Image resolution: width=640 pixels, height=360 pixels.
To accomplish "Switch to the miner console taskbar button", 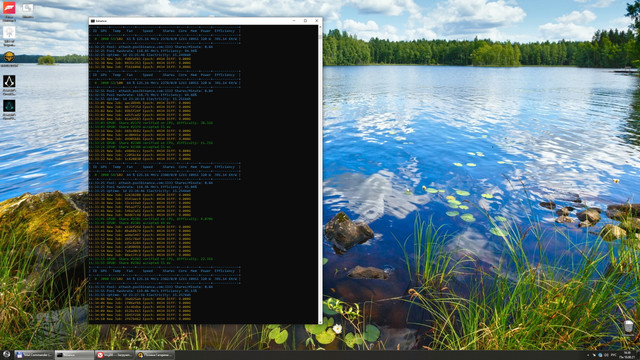I will 74,355.
